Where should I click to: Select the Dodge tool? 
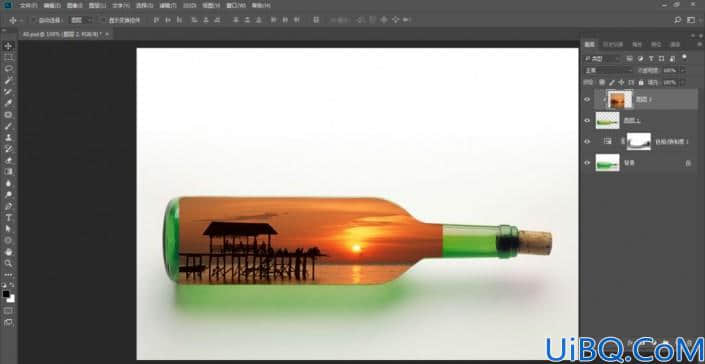[x=8, y=195]
